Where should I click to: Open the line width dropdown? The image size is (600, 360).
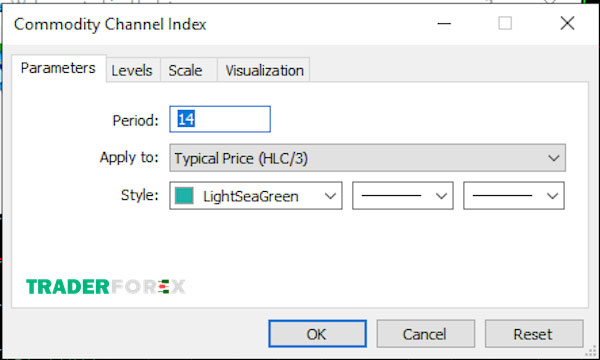pyautogui.click(x=514, y=196)
